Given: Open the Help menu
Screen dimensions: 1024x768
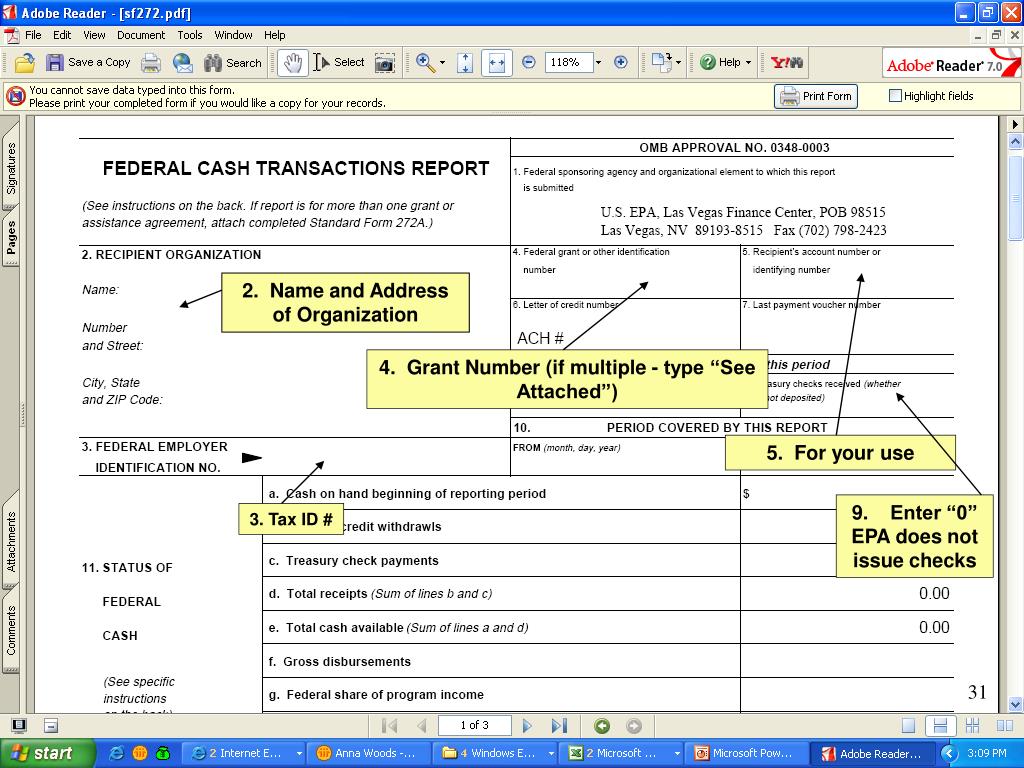Looking at the screenshot, I should click(274, 35).
